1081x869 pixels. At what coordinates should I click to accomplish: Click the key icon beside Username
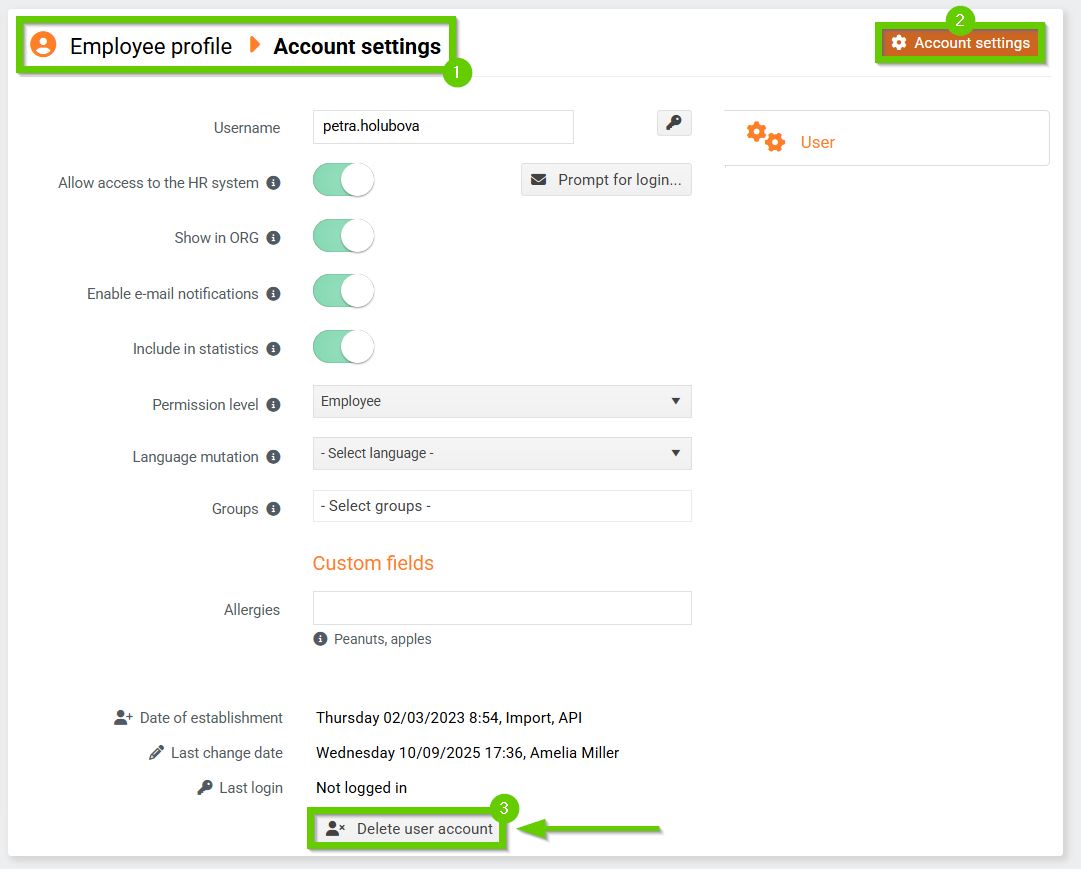tap(674, 123)
